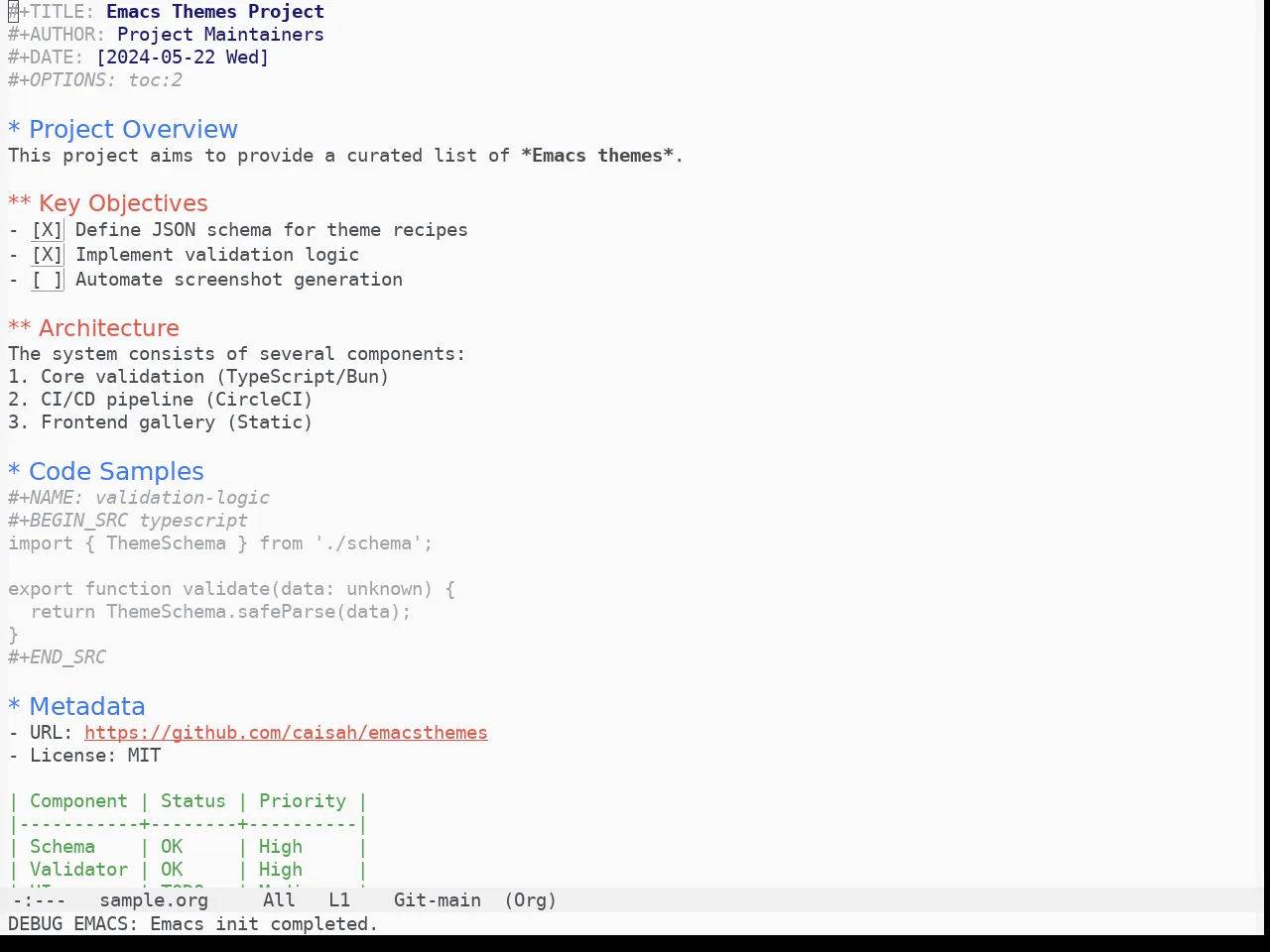
Task: Click the 'OK' status cell in Schema row
Action: [172, 847]
